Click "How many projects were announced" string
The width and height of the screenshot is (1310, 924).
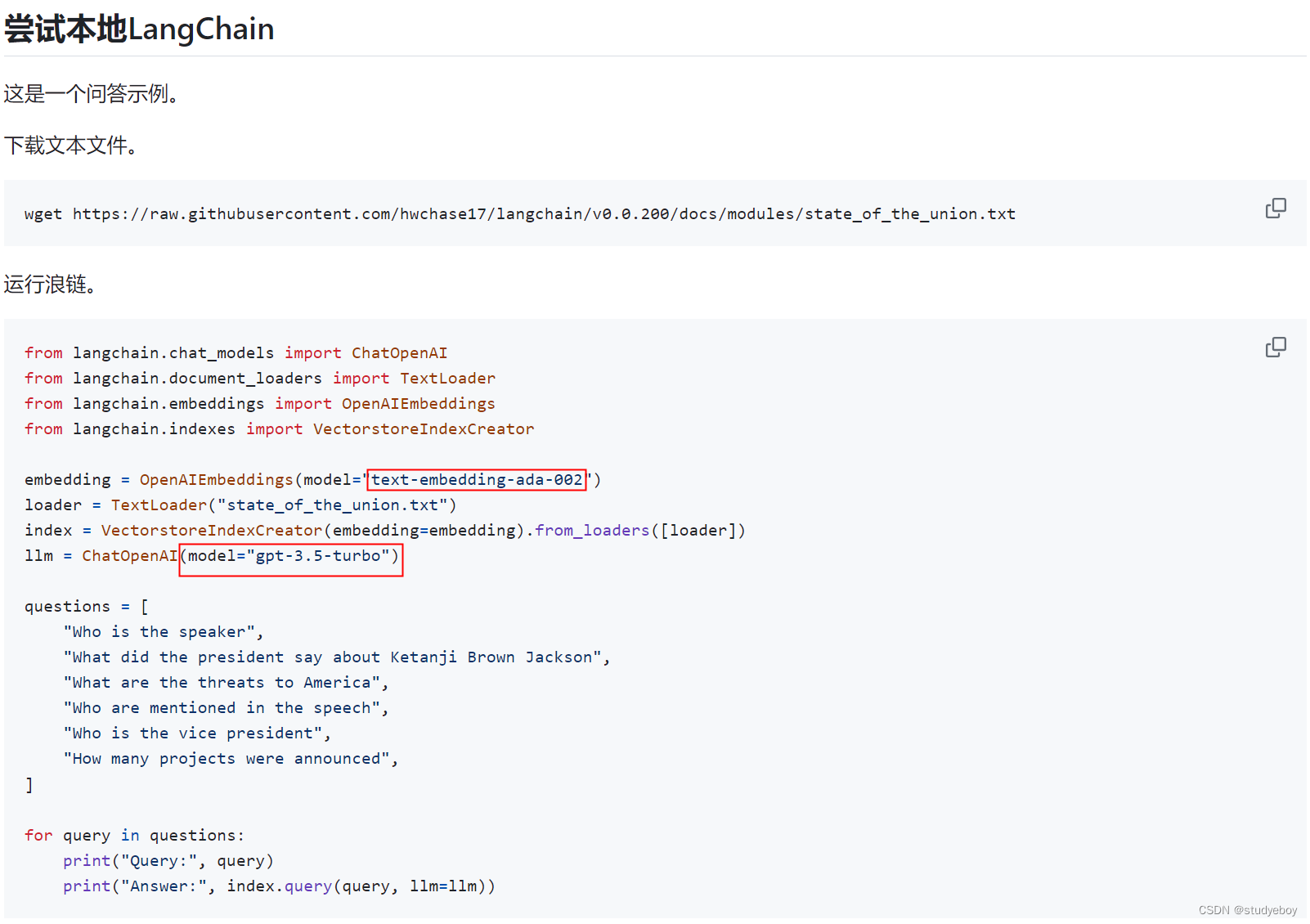point(230,759)
